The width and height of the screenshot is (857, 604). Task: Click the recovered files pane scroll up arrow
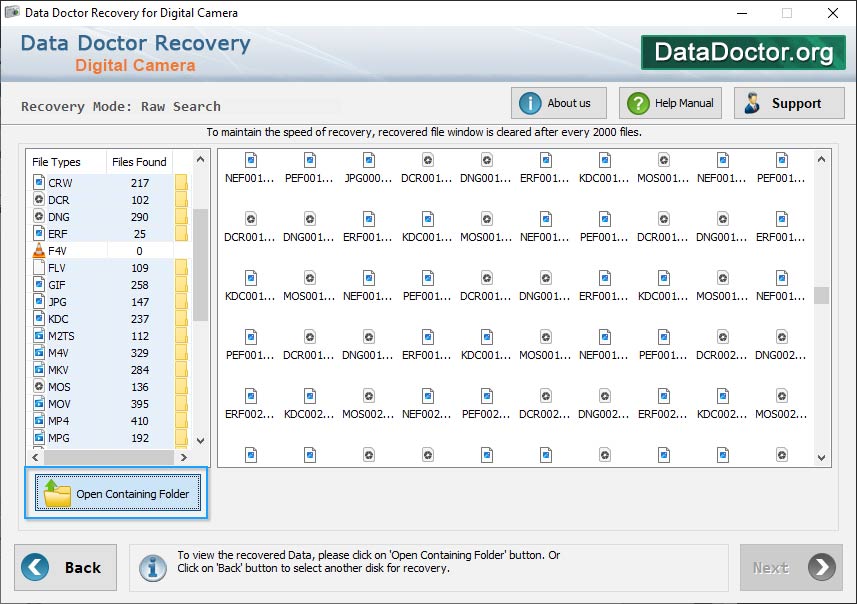click(821, 160)
